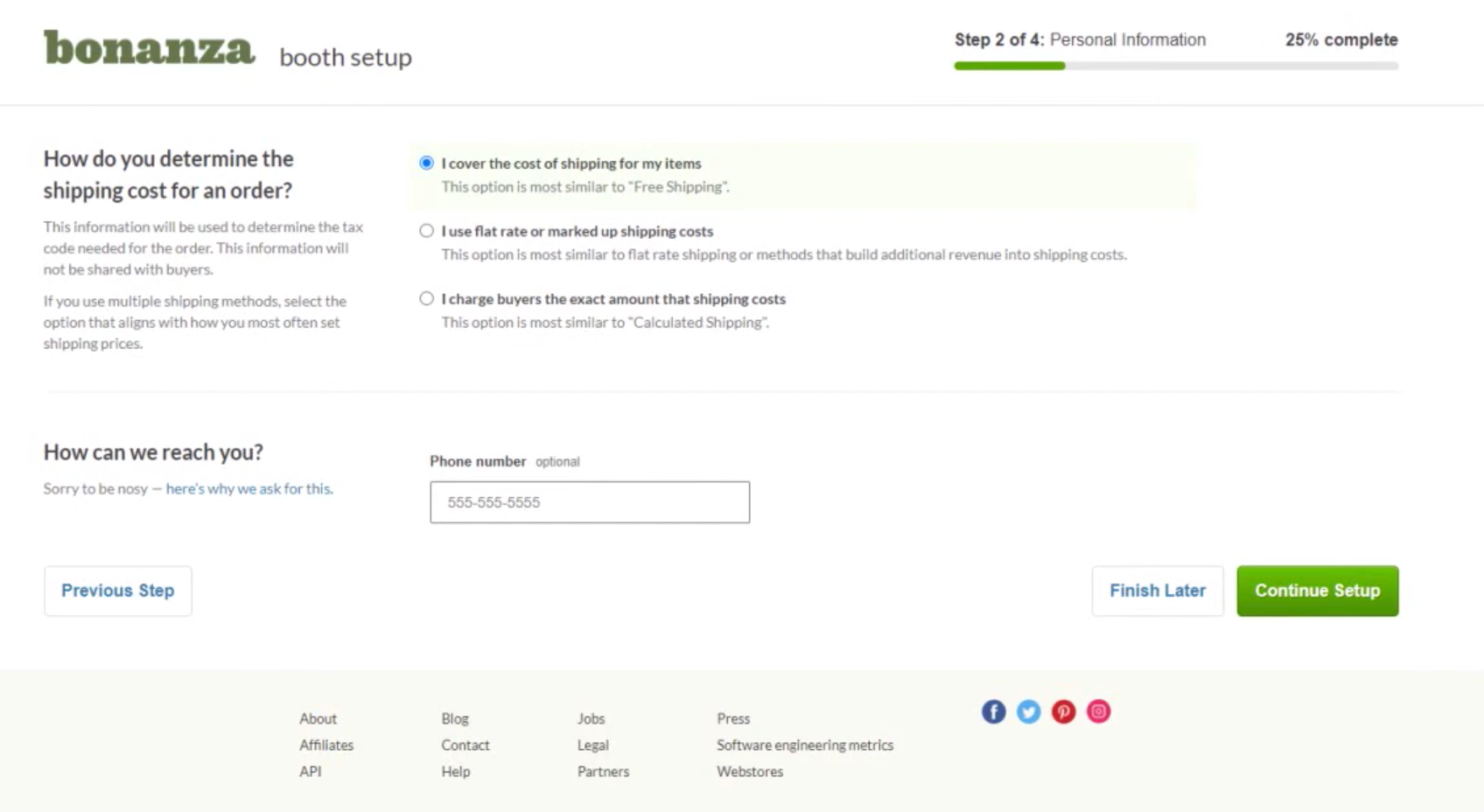The height and width of the screenshot is (812, 1484).
Task: Choose 'I use flat rate or marked up shipping costs'
Action: (426, 230)
